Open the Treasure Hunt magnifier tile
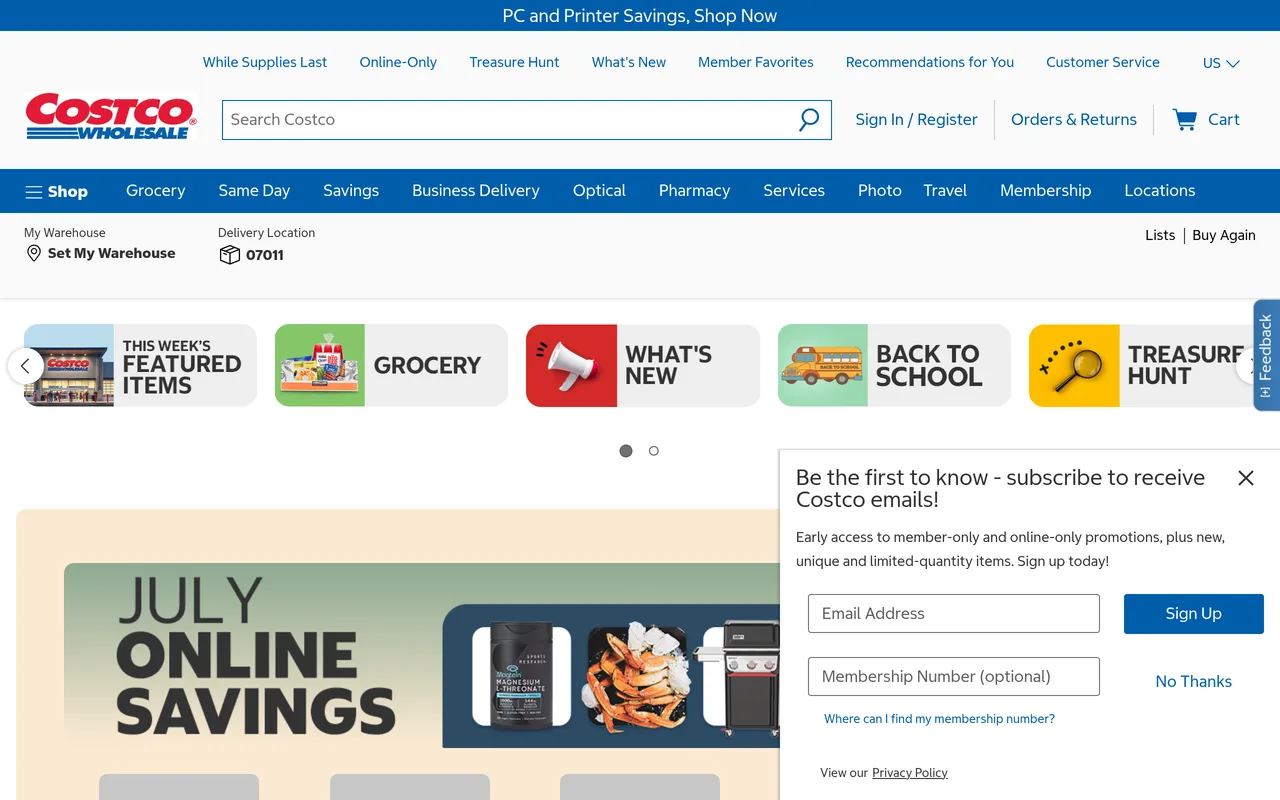Screen dimensions: 1280x800 pos(1140,365)
